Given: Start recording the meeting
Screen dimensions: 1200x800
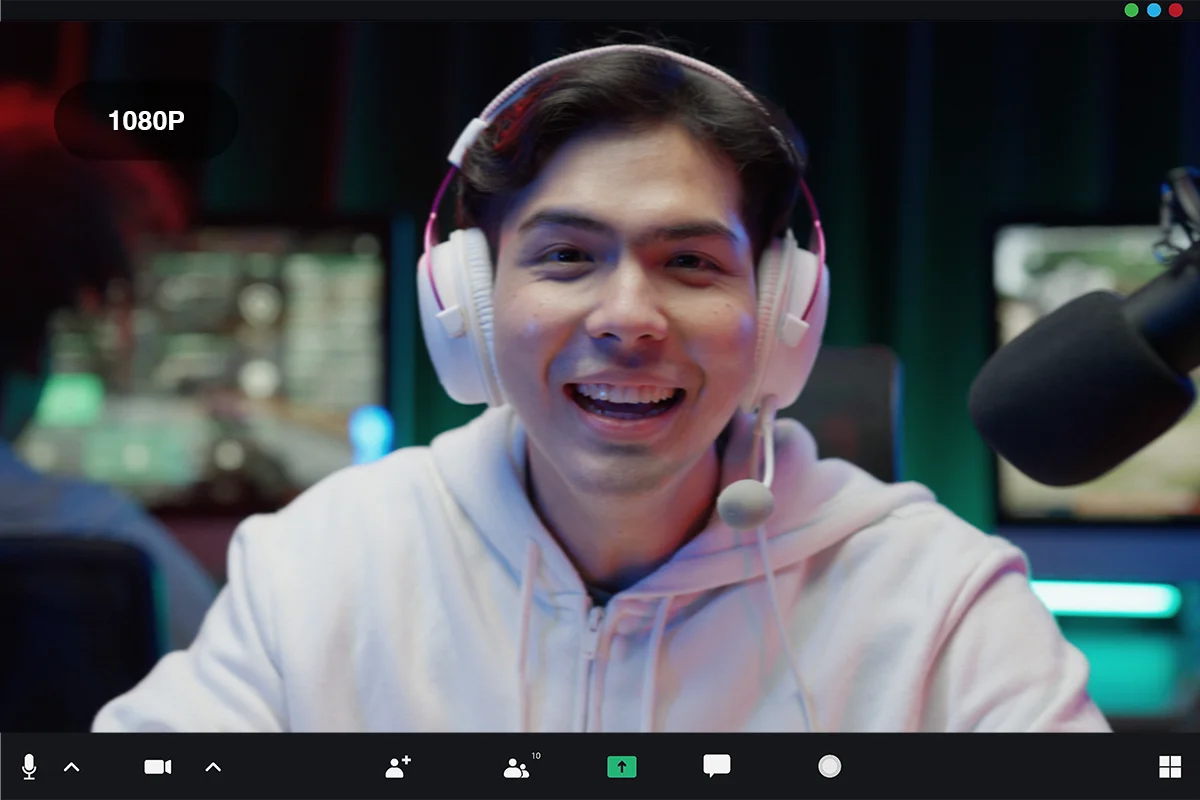Looking at the screenshot, I should tap(829, 767).
